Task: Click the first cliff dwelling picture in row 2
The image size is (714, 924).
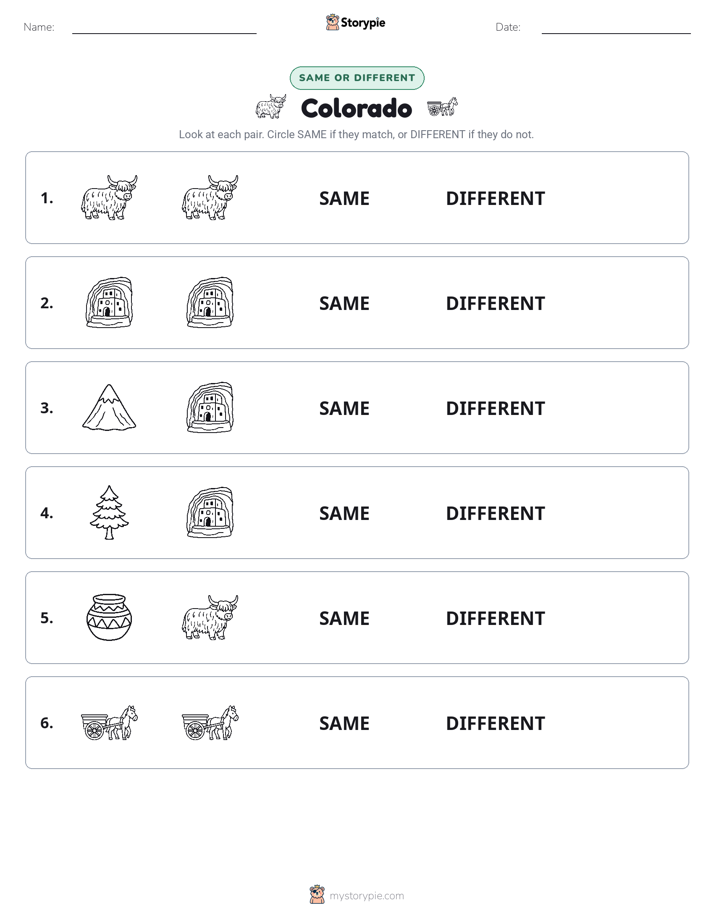Action: point(109,302)
